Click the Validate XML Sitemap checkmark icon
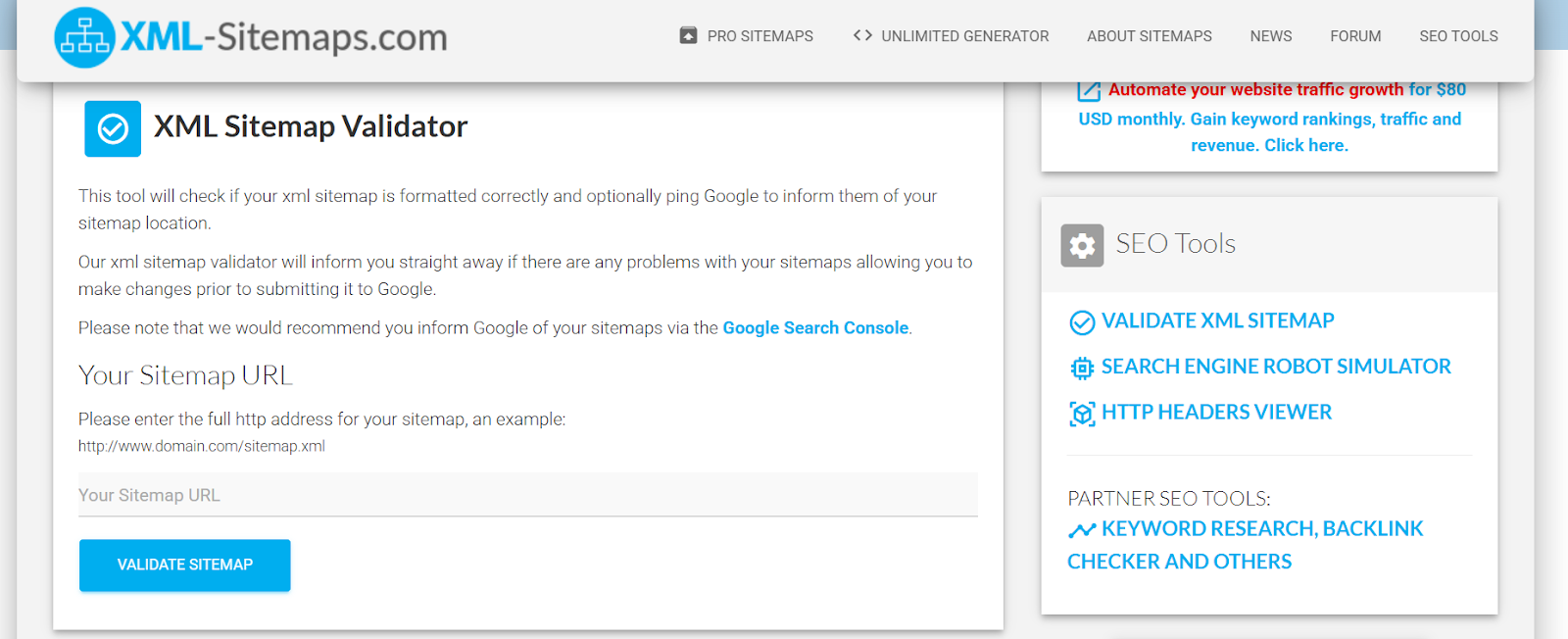 pyautogui.click(x=1082, y=322)
